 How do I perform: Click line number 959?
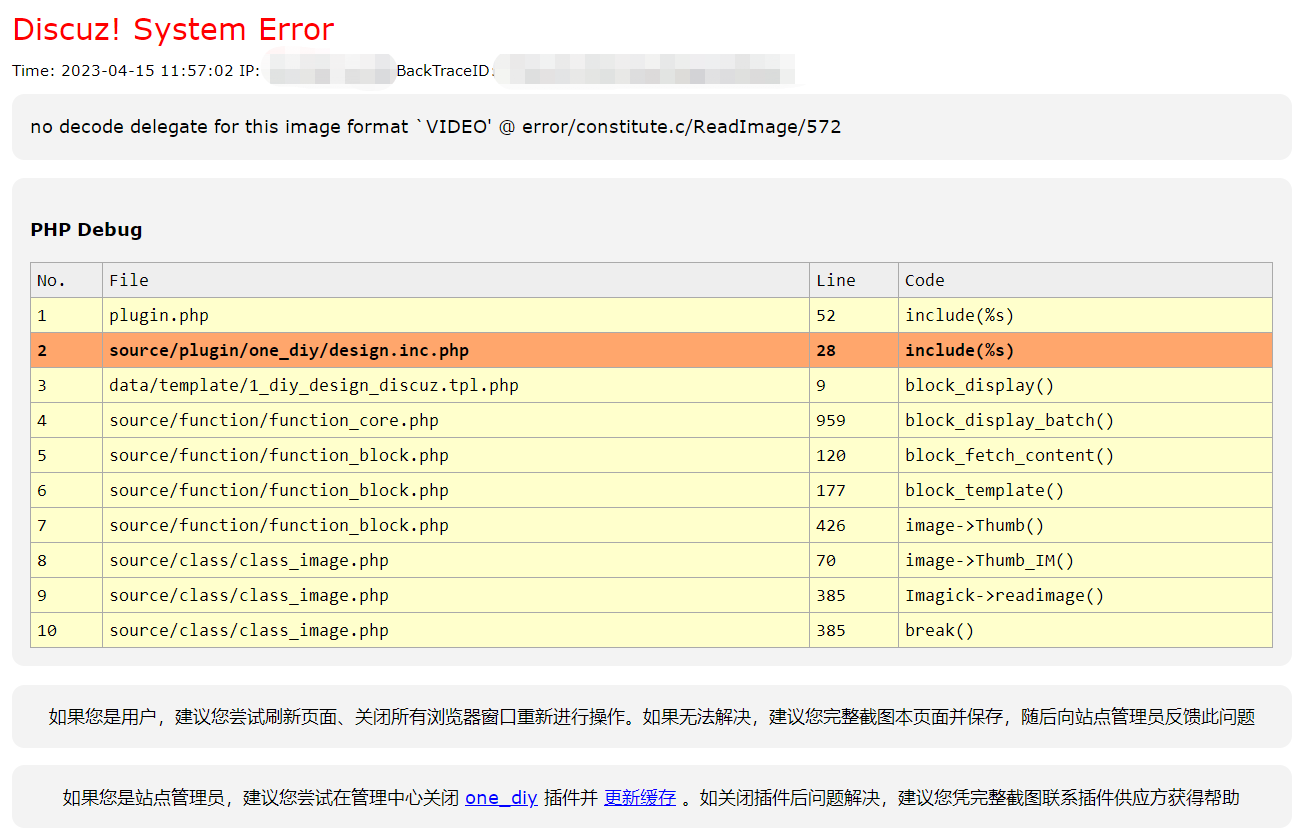853,420
